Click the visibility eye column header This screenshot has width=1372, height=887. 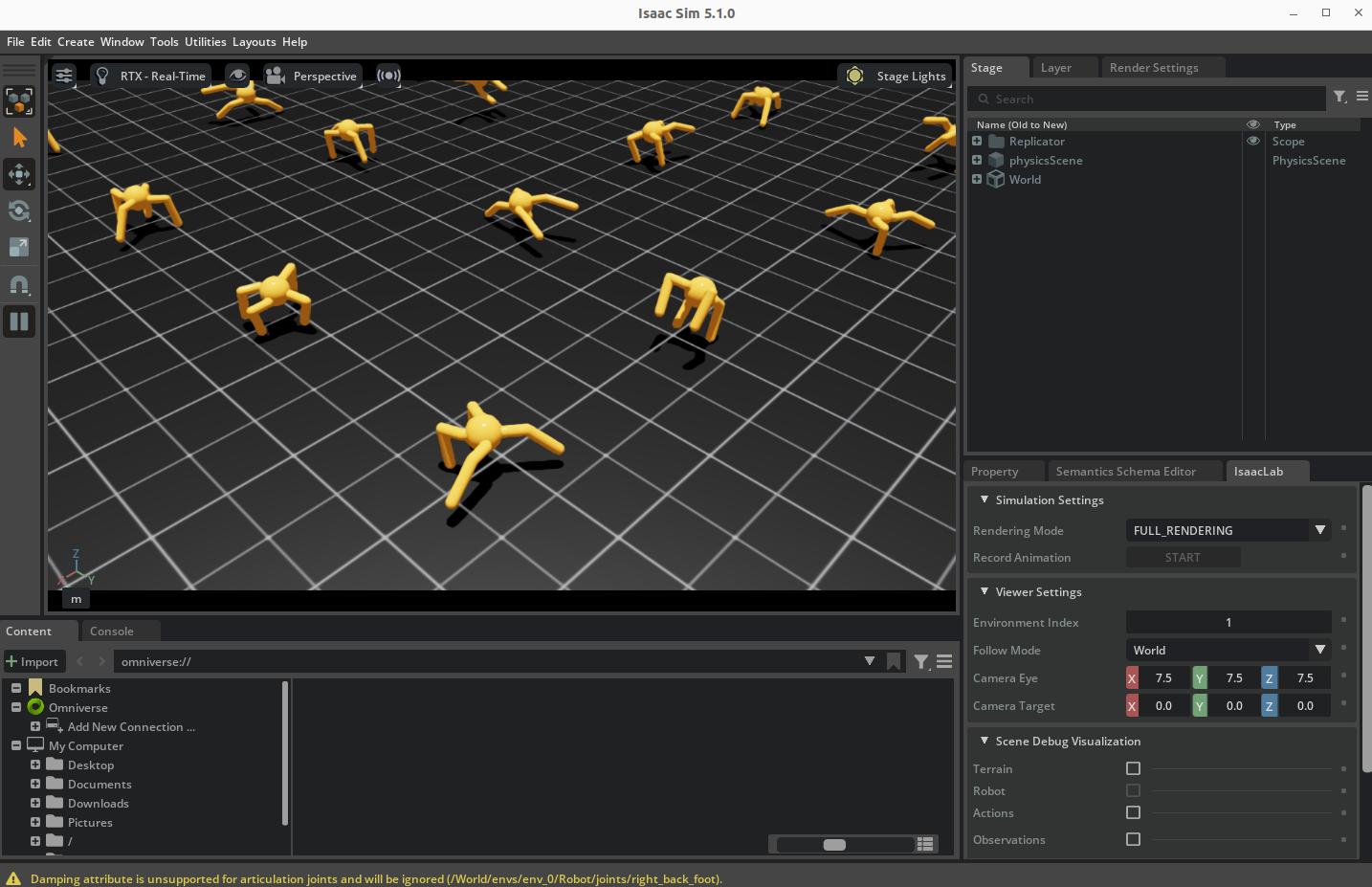(1253, 124)
